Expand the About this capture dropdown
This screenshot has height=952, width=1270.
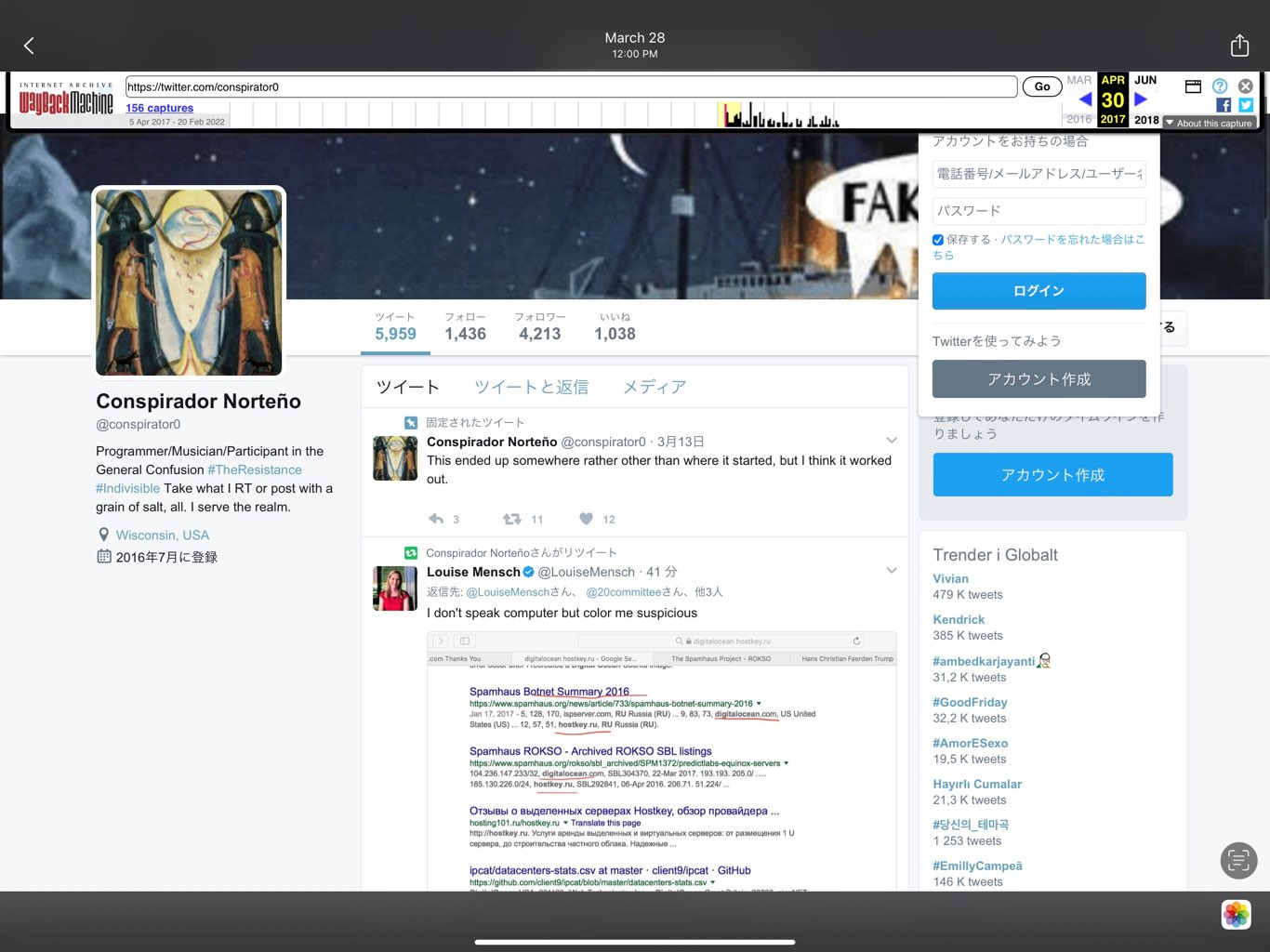pyautogui.click(x=1210, y=123)
